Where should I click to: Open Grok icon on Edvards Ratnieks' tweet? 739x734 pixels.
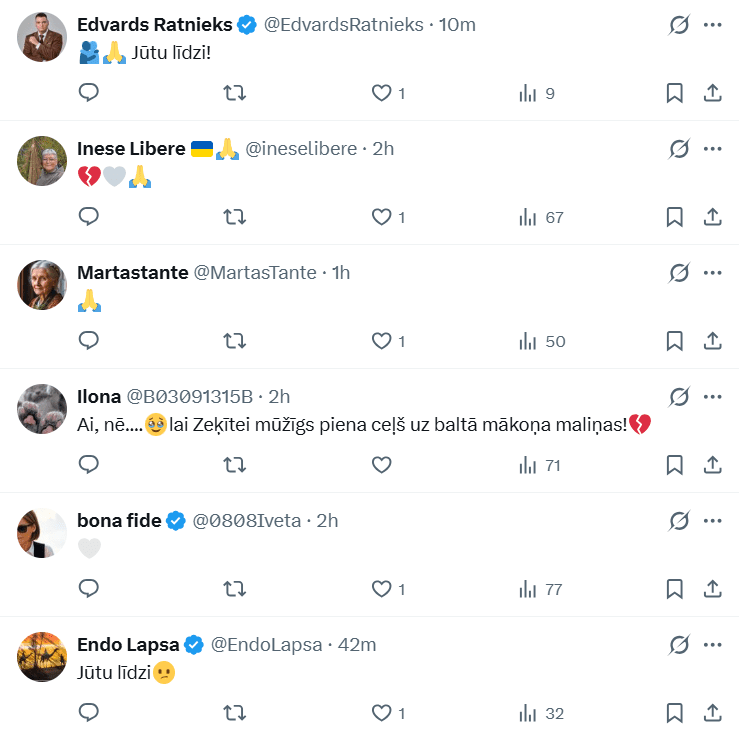point(679,25)
